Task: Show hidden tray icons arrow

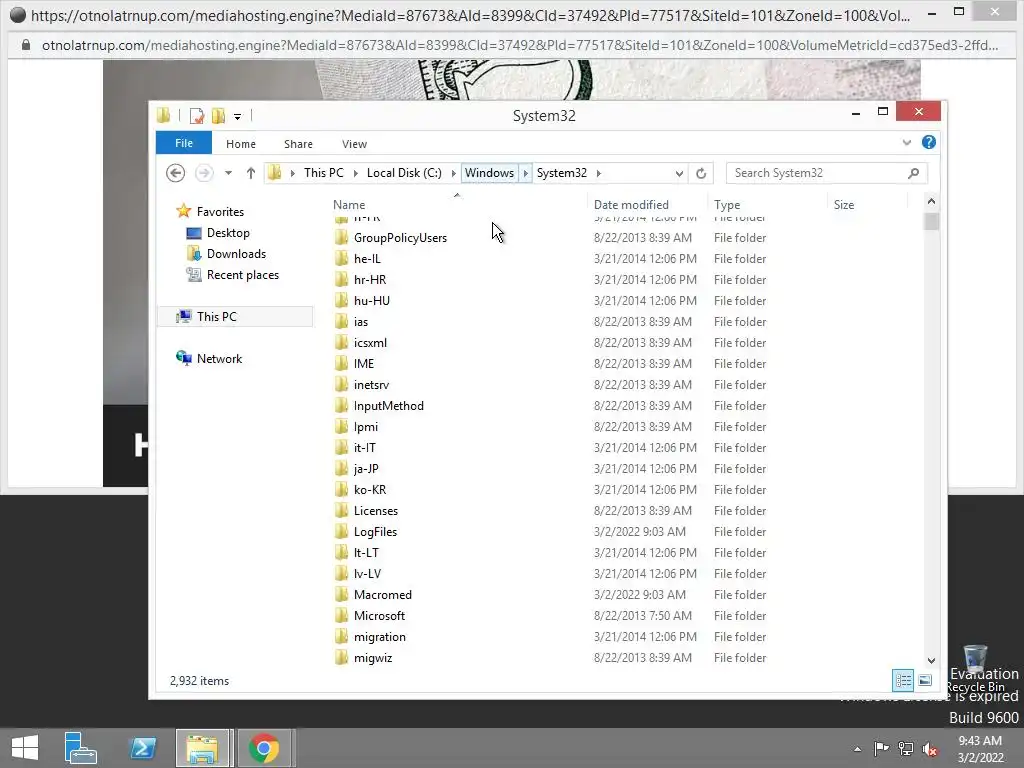Action: pos(857,749)
